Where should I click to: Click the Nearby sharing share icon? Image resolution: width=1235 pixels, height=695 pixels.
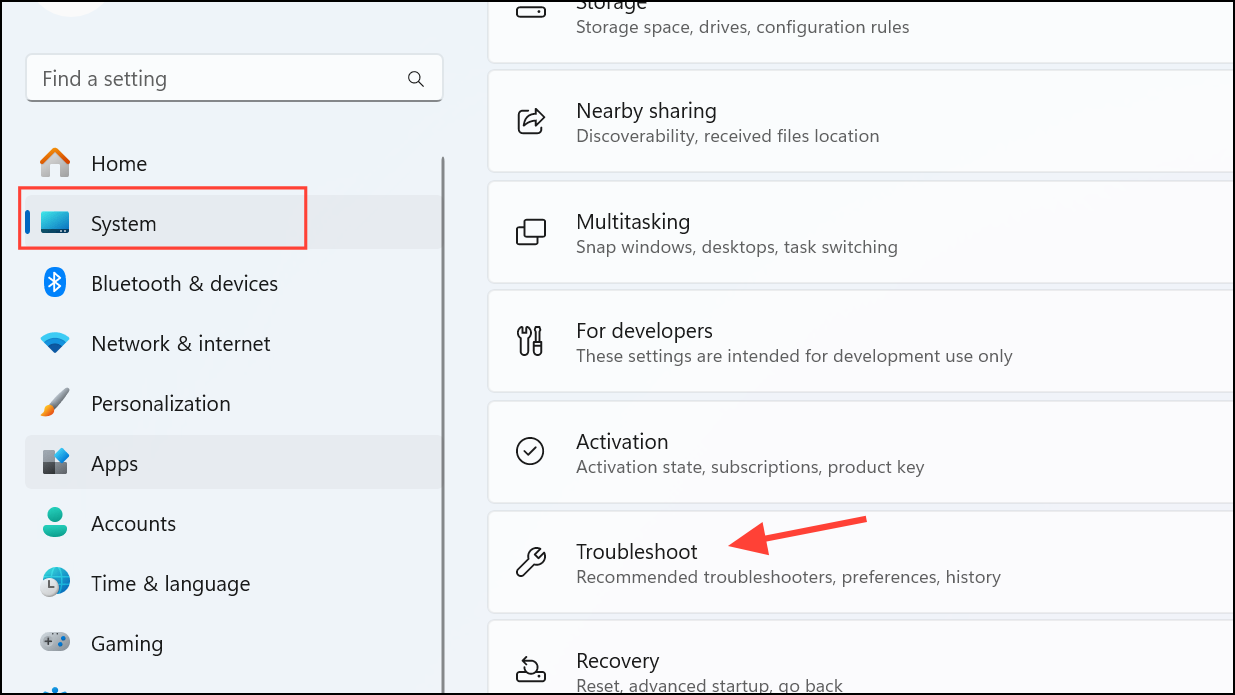(x=531, y=121)
